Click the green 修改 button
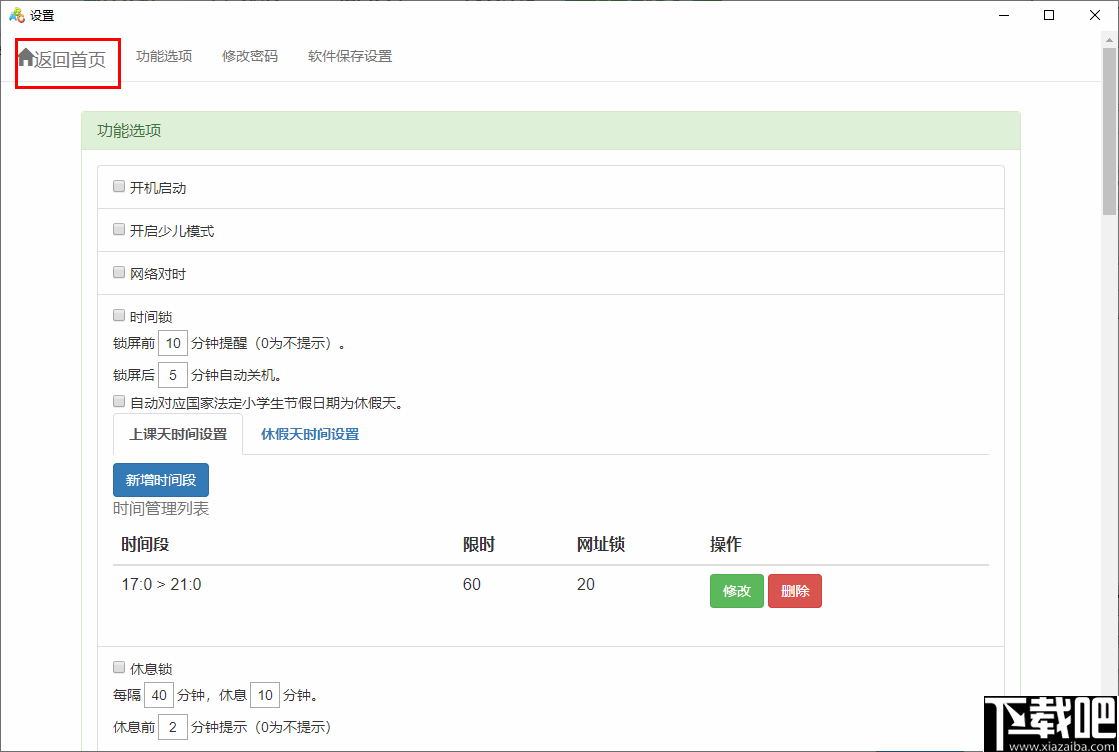 736,591
